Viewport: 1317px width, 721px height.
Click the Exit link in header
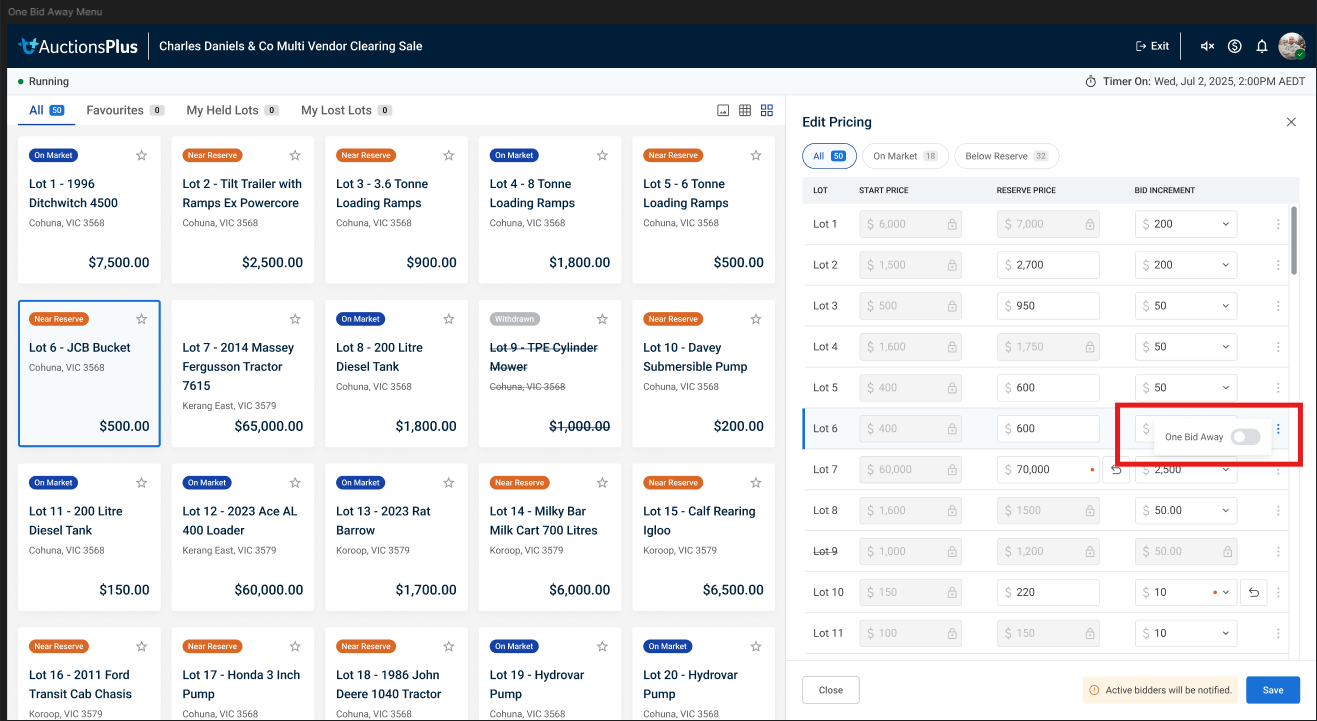coord(1152,46)
